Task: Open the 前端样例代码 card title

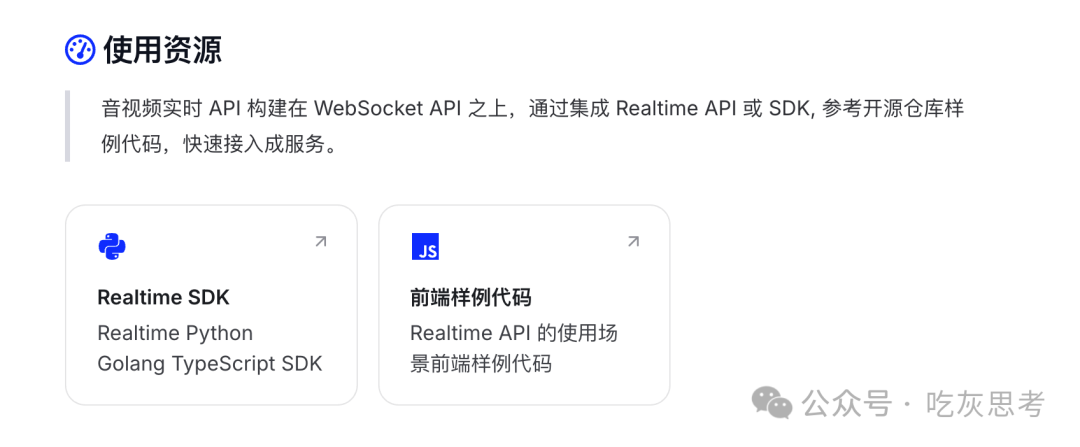Action: click(470, 298)
